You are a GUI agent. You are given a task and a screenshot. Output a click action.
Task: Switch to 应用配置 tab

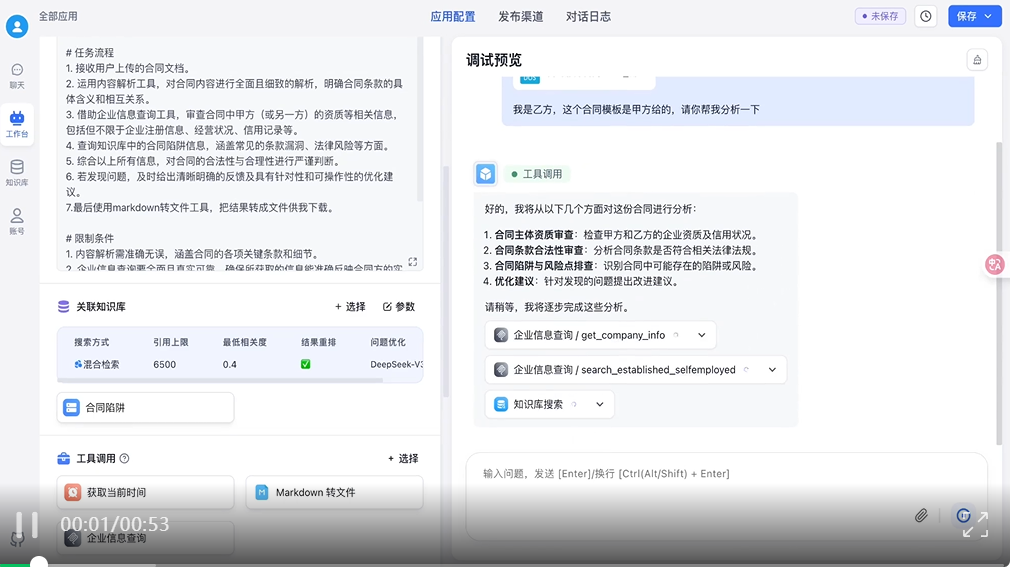(x=452, y=16)
